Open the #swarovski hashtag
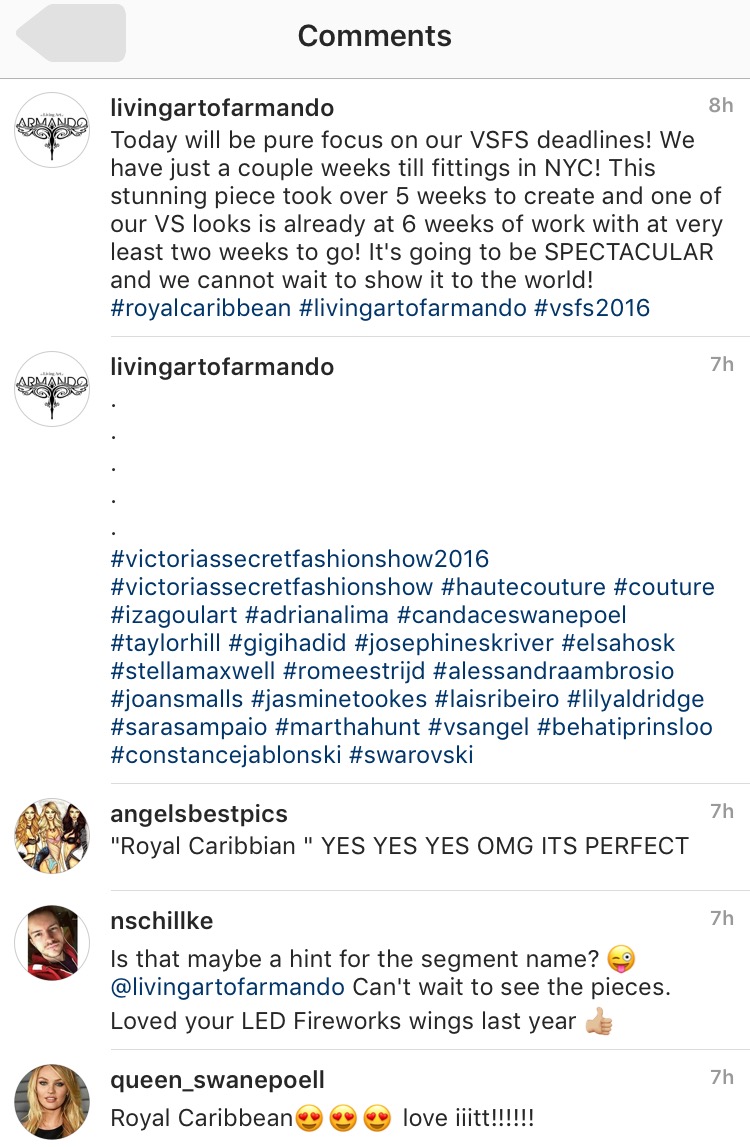Screen dimensions: 750x1147 click(411, 754)
